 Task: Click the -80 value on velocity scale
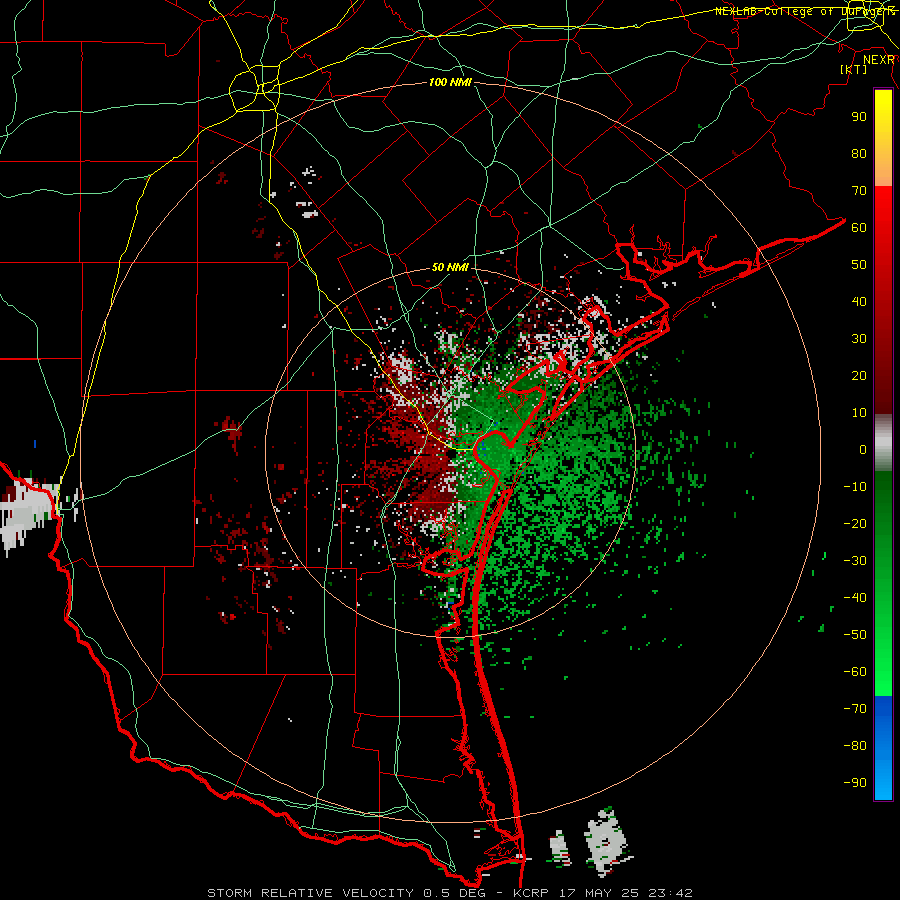click(x=855, y=746)
